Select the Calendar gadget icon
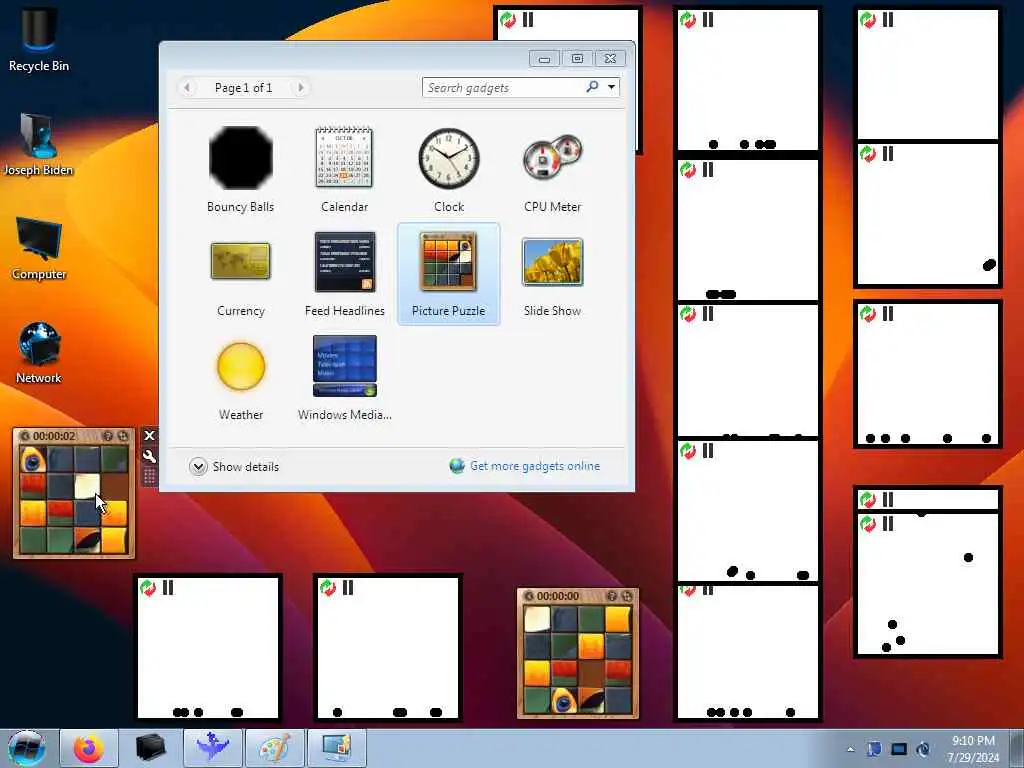The image size is (1024, 768). click(344, 157)
